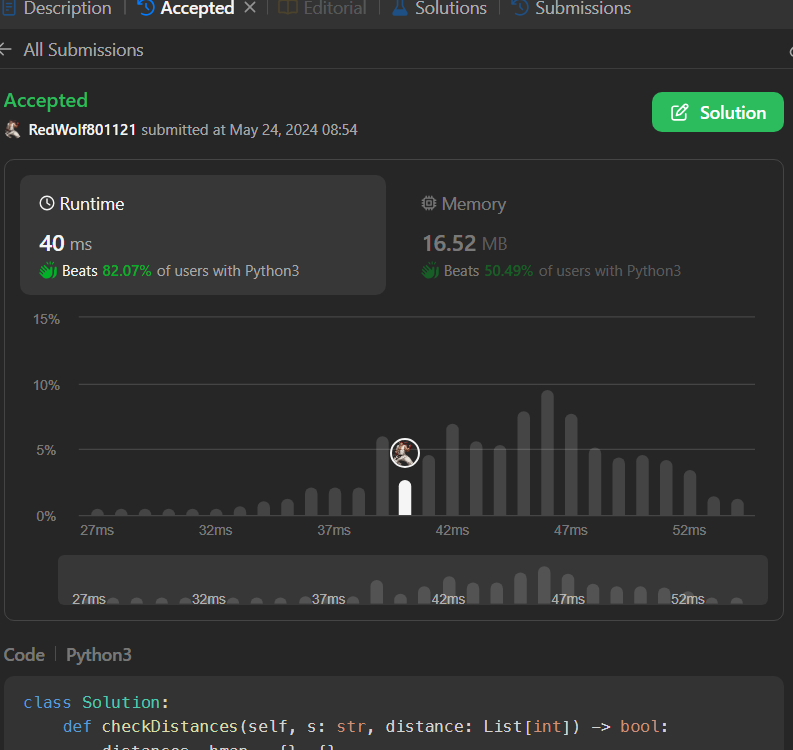Click the highlighted white 40ms bar

(x=404, y=497)
